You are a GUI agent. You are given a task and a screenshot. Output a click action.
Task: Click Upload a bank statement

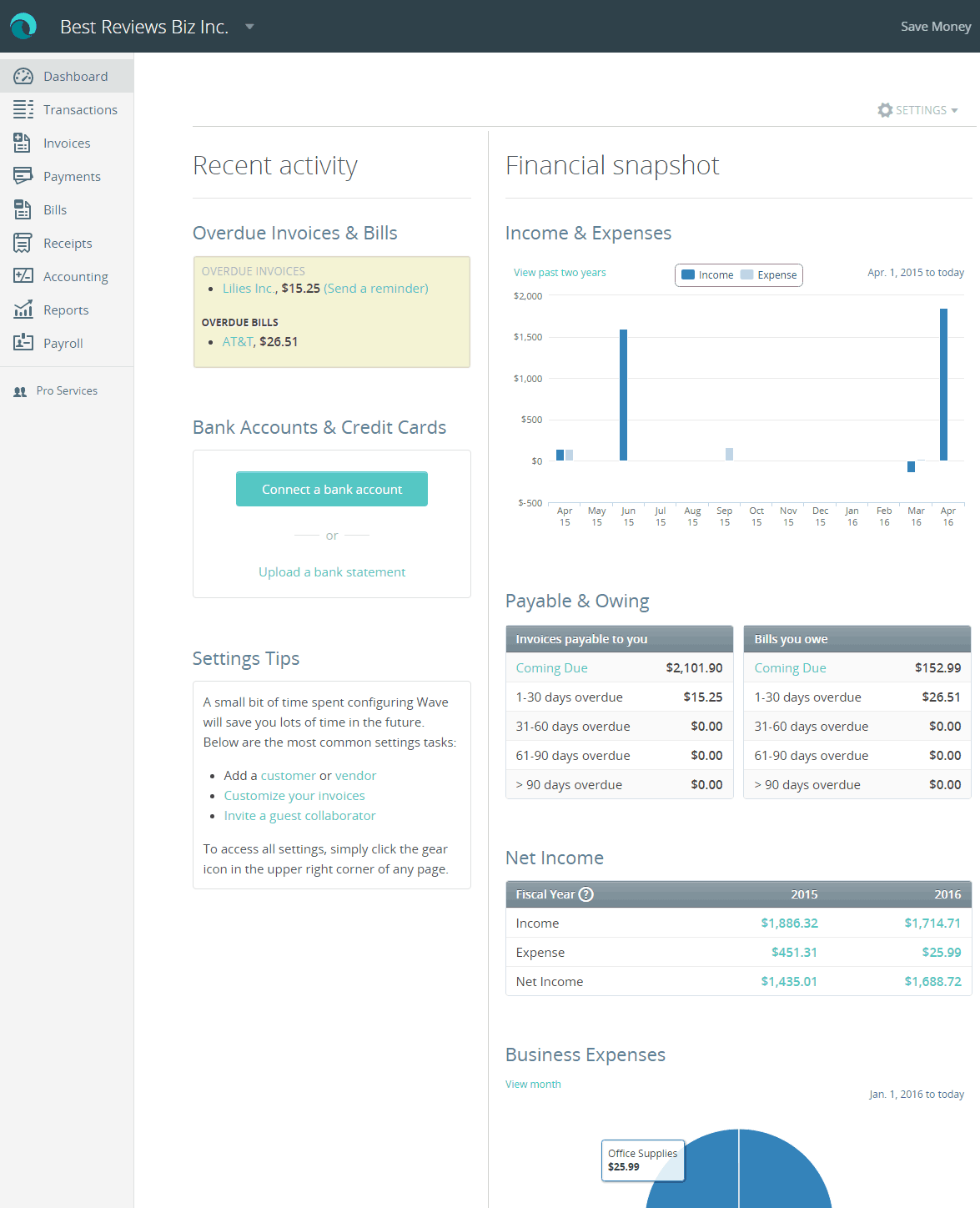[331, 571]
